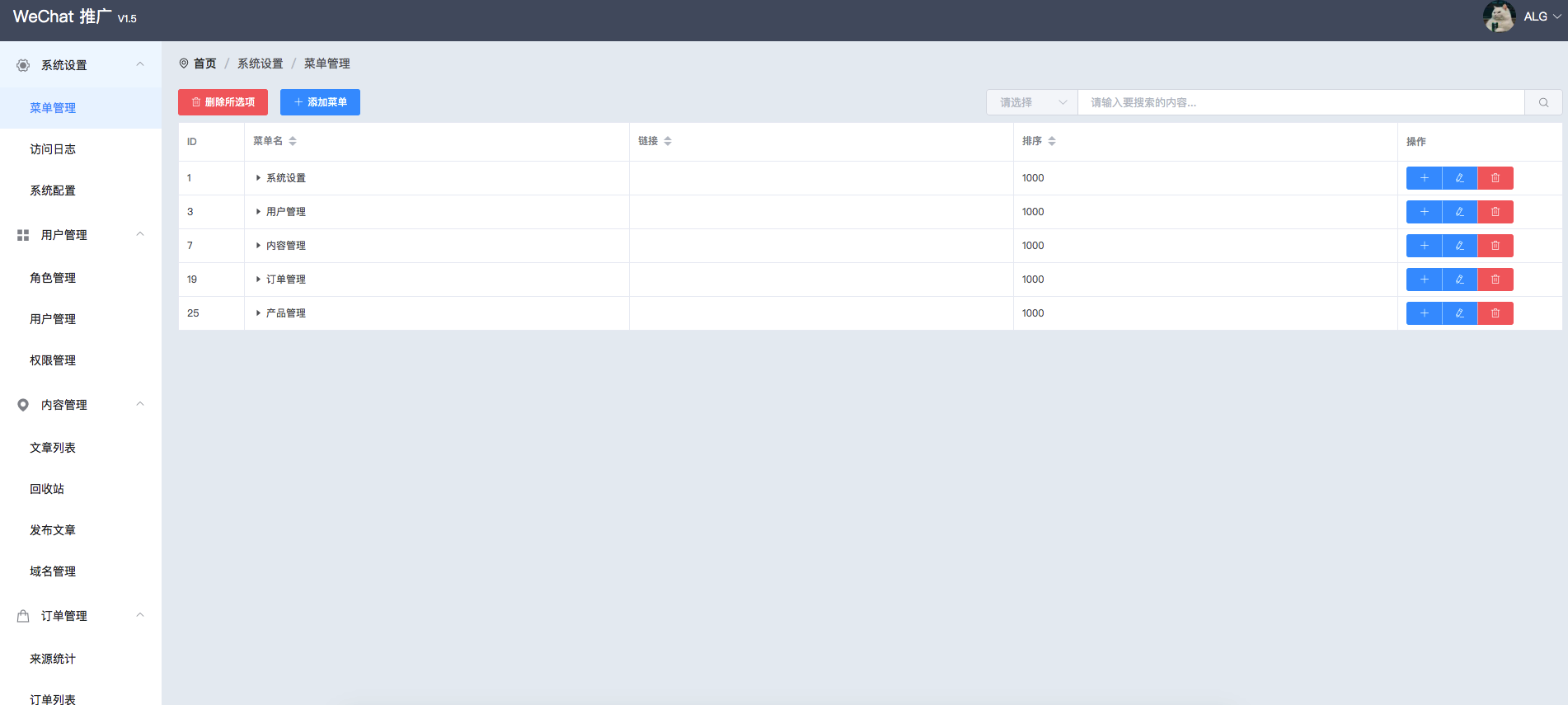Go to 文章列表 in the sidebar

[53, 448]
